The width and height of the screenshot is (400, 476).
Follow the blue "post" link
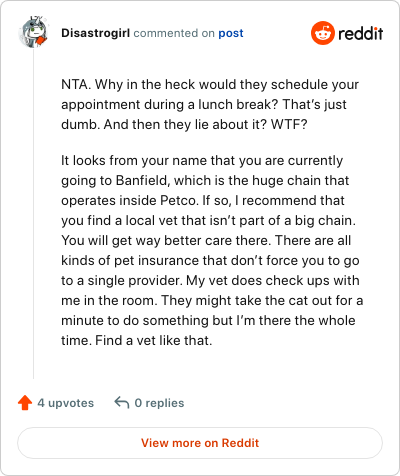pyautogui.click(x=231, y=33)
